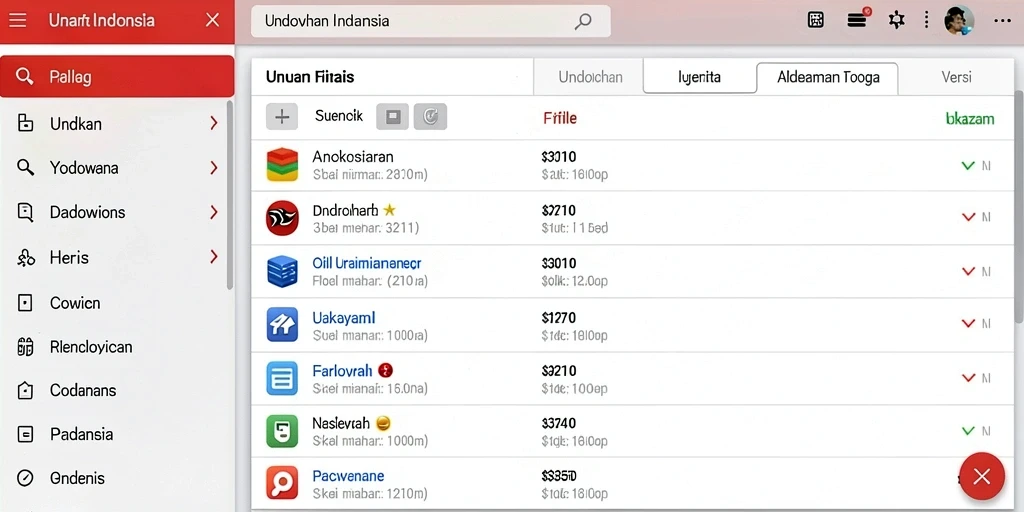Open the Oill Uraimiananeçr link
Screen dimensions: 1024x512
(x=367, y=263)
